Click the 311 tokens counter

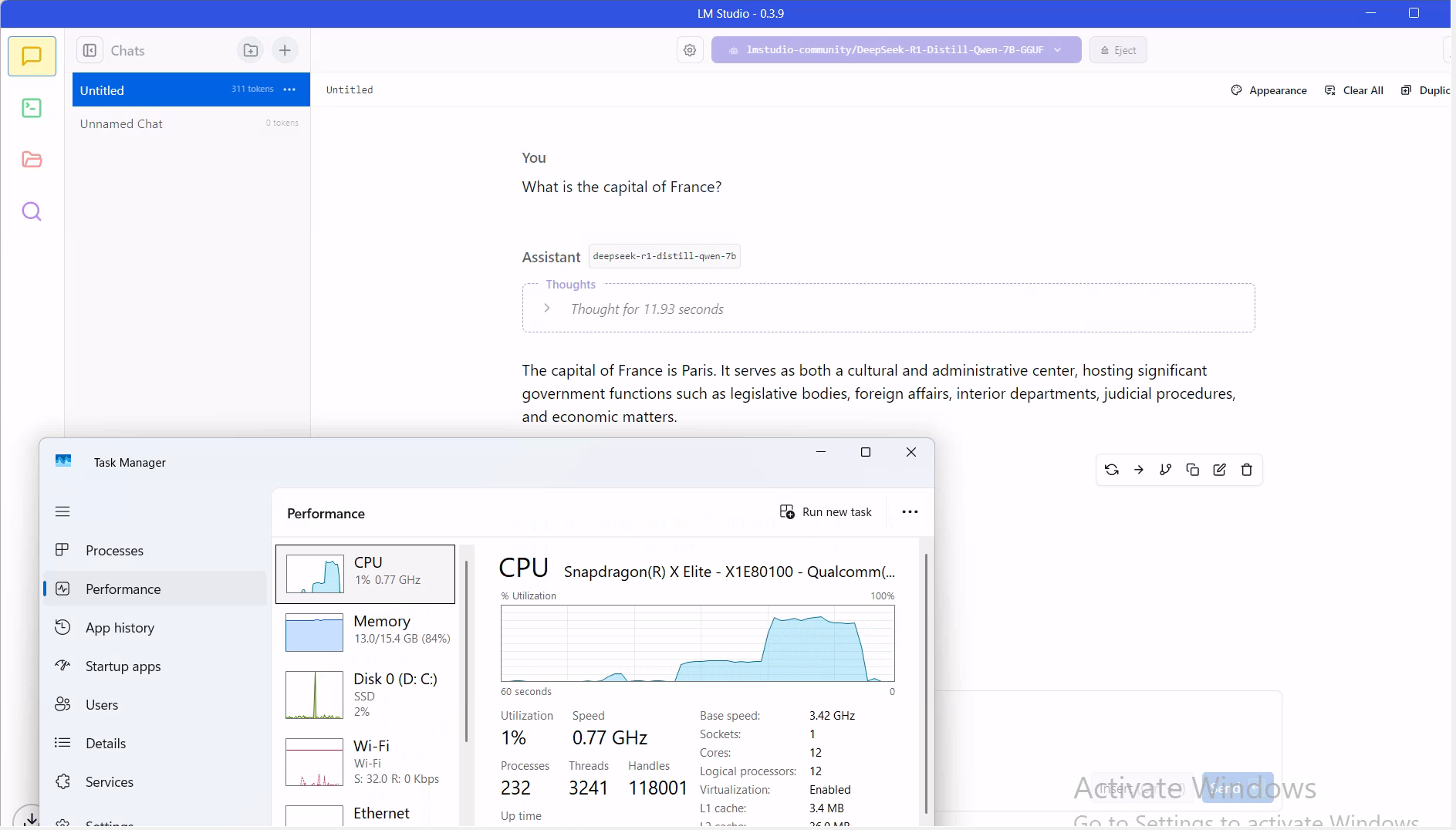252,89
